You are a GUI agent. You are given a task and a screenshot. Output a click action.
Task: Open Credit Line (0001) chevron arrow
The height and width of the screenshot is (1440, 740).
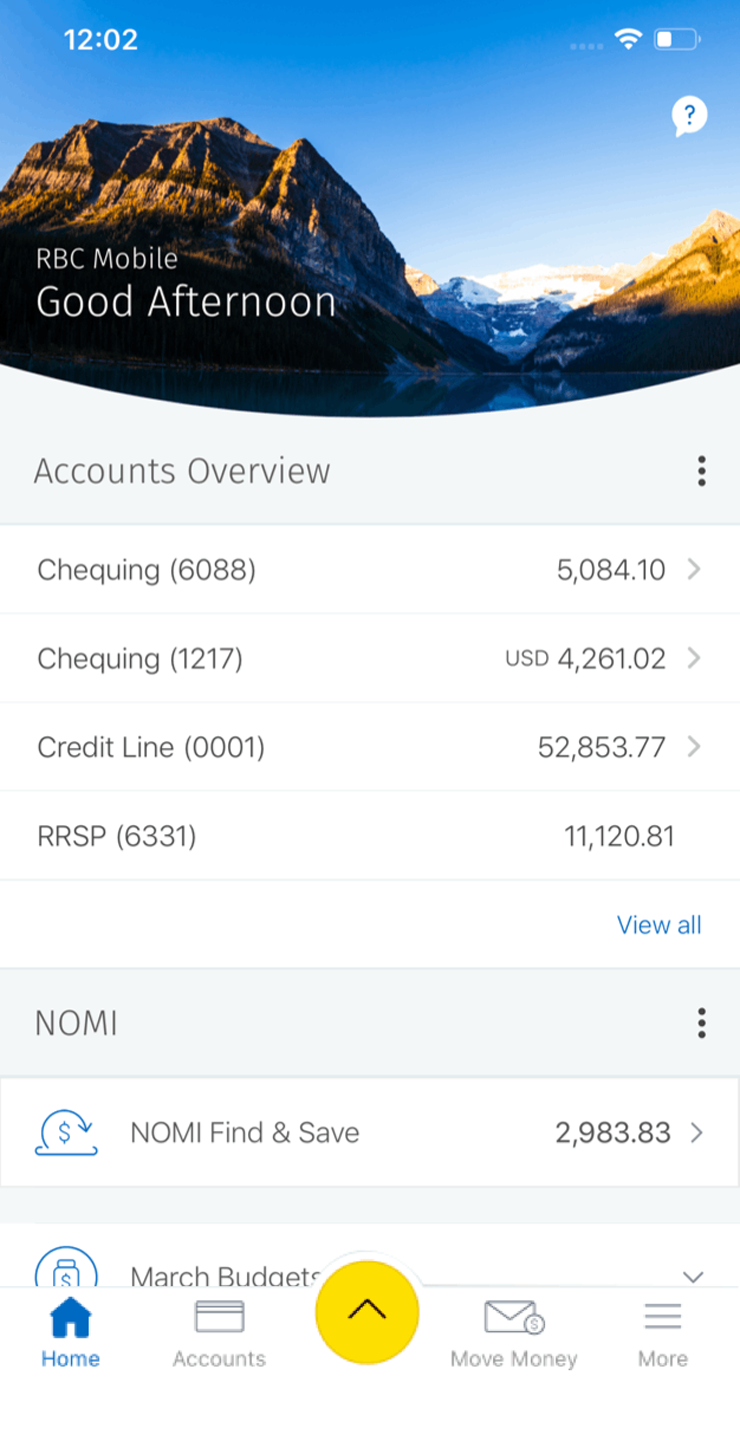[x=694, y=747]
